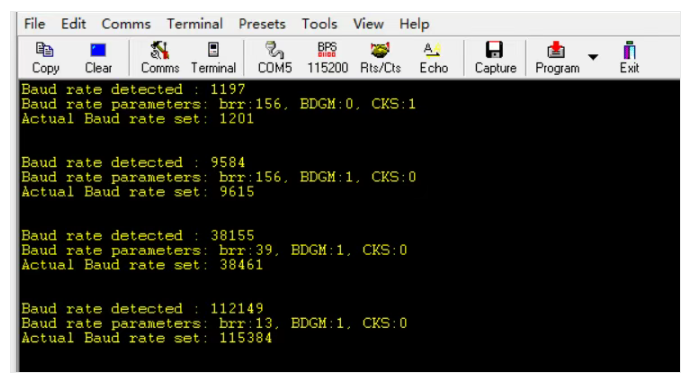The width and height of the screenshot is (692, 386).
Task: Toggle the Rts/Cts handshake icon
Action: tap(380, 58)
